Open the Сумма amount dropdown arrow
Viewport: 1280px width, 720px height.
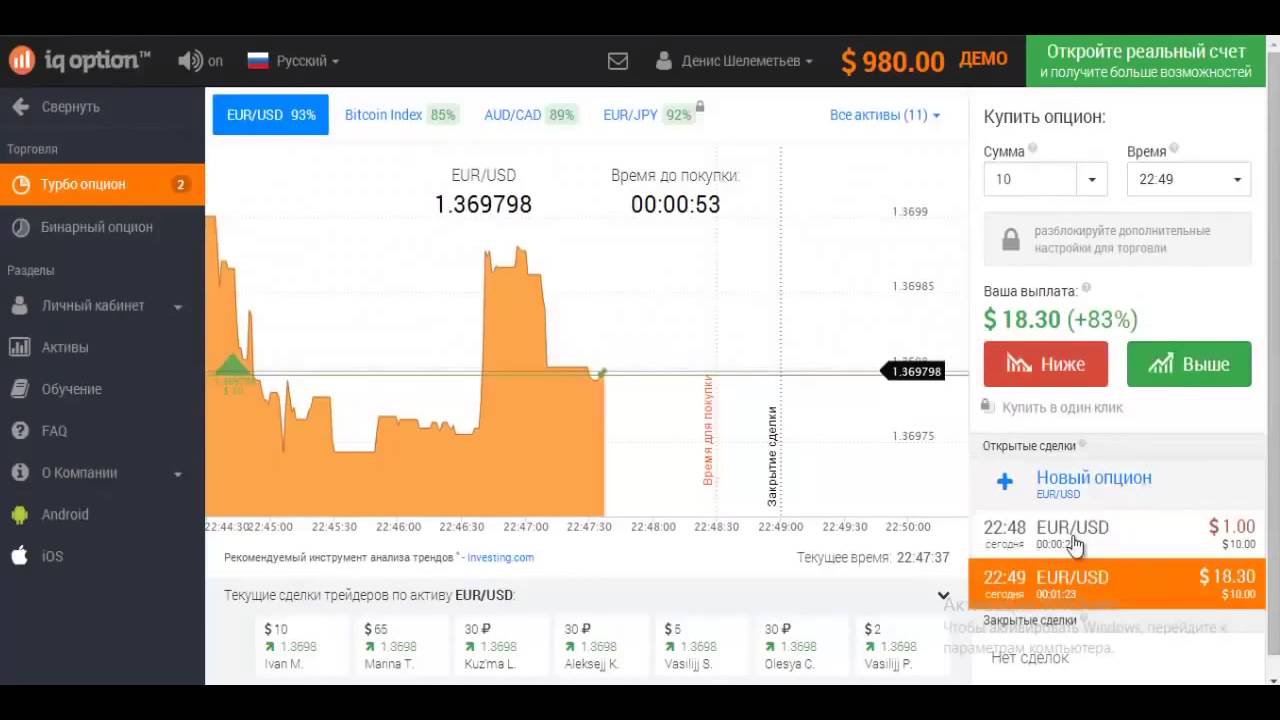pyautogui.click(x=1092, y=180)
